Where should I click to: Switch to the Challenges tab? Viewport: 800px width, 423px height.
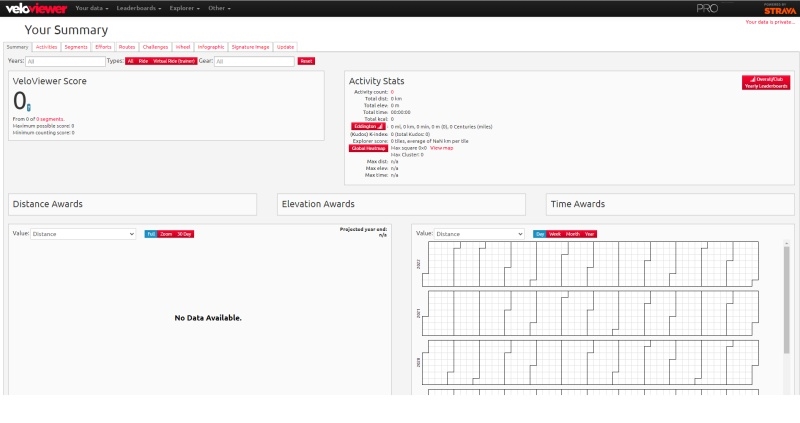[x=155, y=47]
